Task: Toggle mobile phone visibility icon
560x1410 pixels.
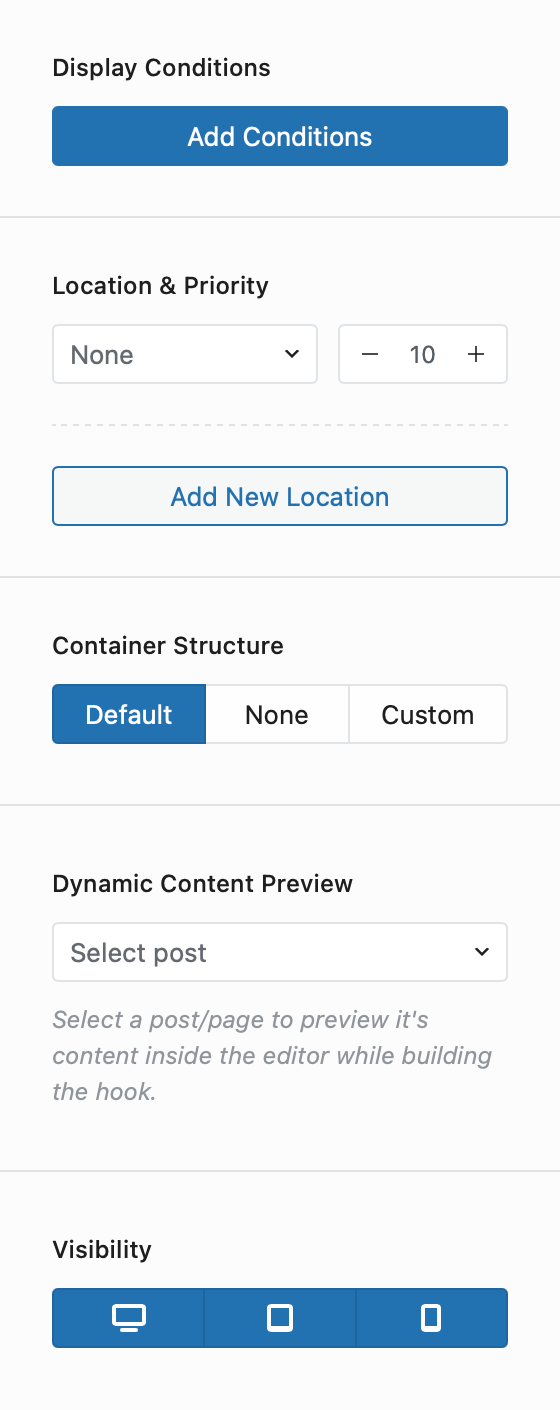Action: pyautogui.click(x=431, y=1318)
